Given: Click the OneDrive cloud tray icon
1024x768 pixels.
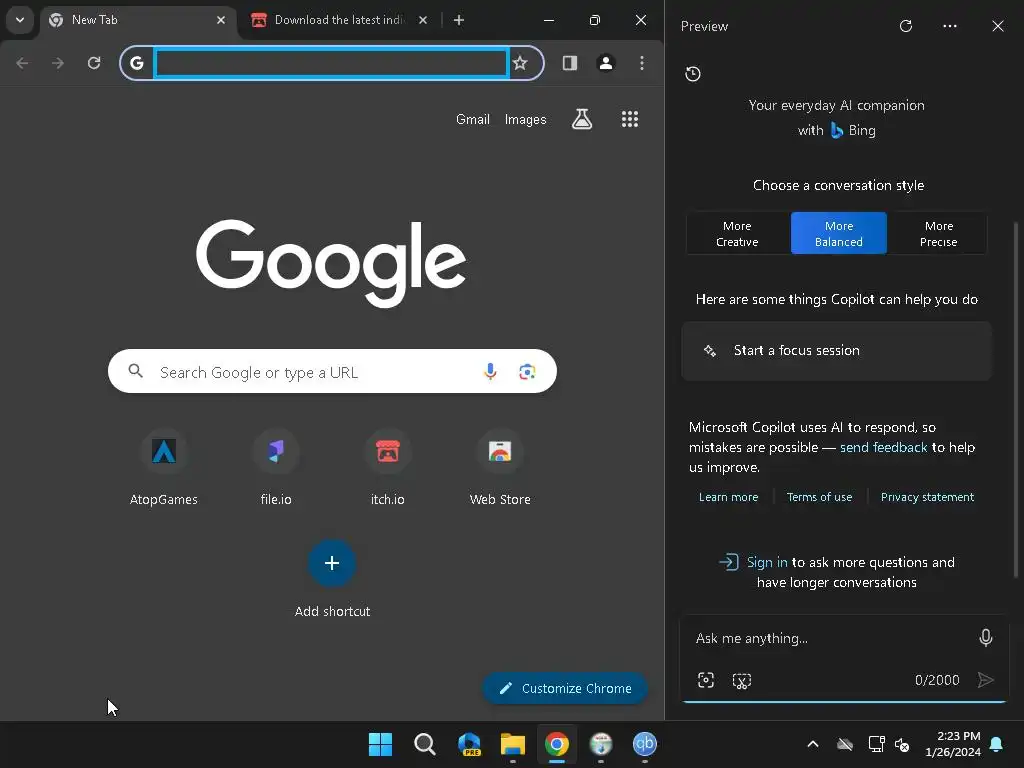Looking at the screenshot, I should [x=844, y=744].
